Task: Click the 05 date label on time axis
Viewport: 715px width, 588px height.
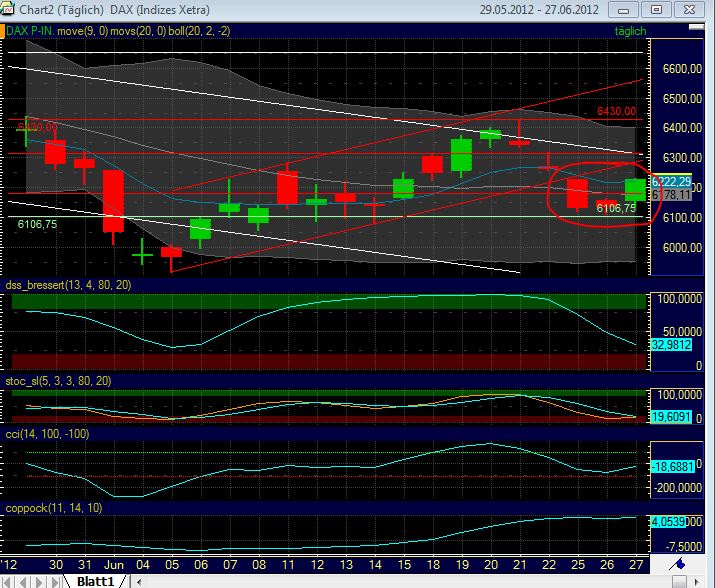Action: click(172, 565)
